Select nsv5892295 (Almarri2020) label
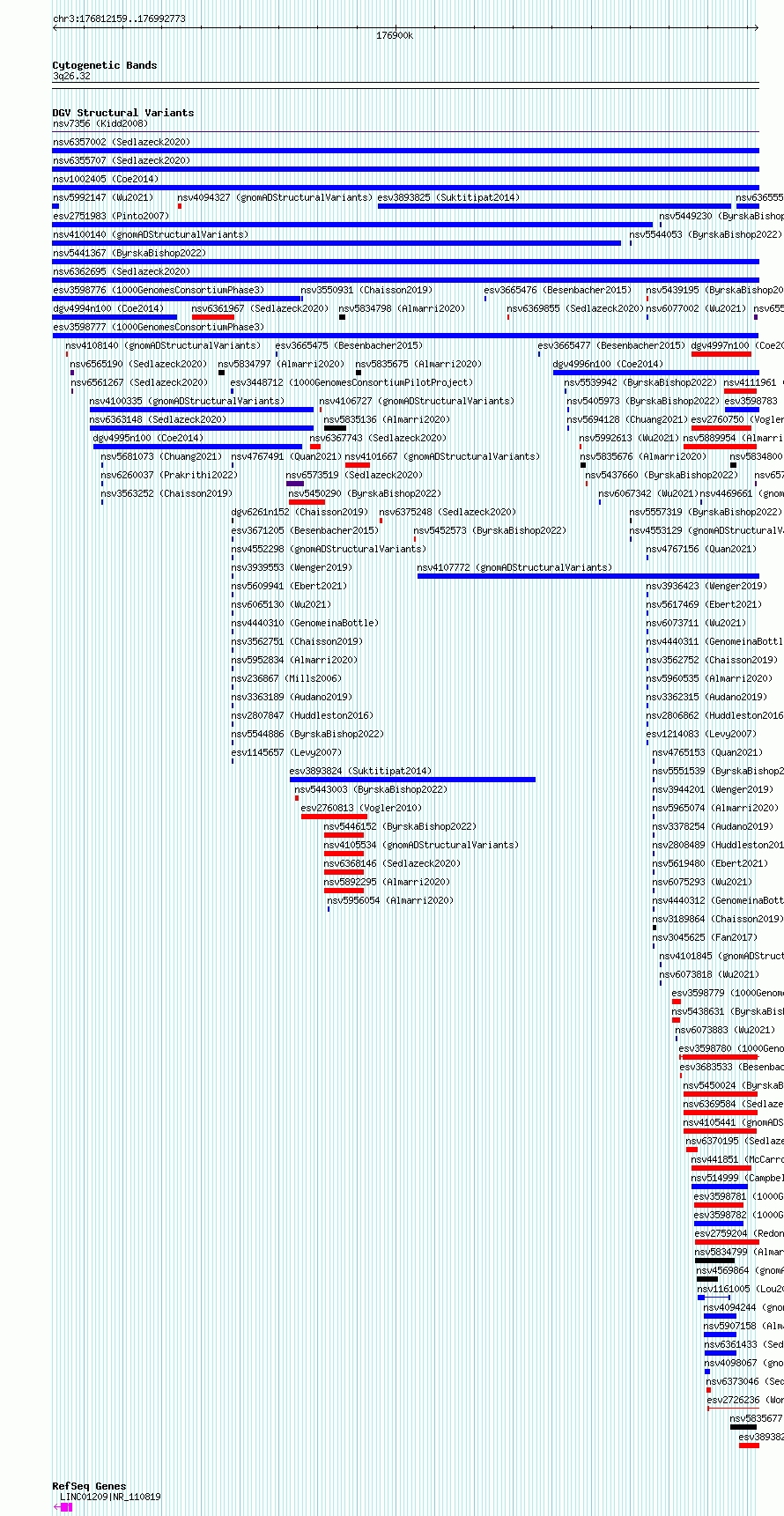Image resolution: width=784 pixels, height=1516 pixels. click(387, 883)
